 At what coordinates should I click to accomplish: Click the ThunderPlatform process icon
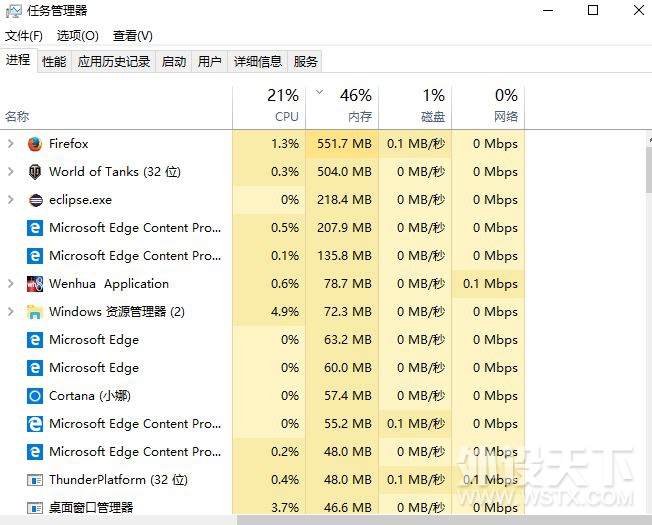pyautogui.click(x=35, y=481)
